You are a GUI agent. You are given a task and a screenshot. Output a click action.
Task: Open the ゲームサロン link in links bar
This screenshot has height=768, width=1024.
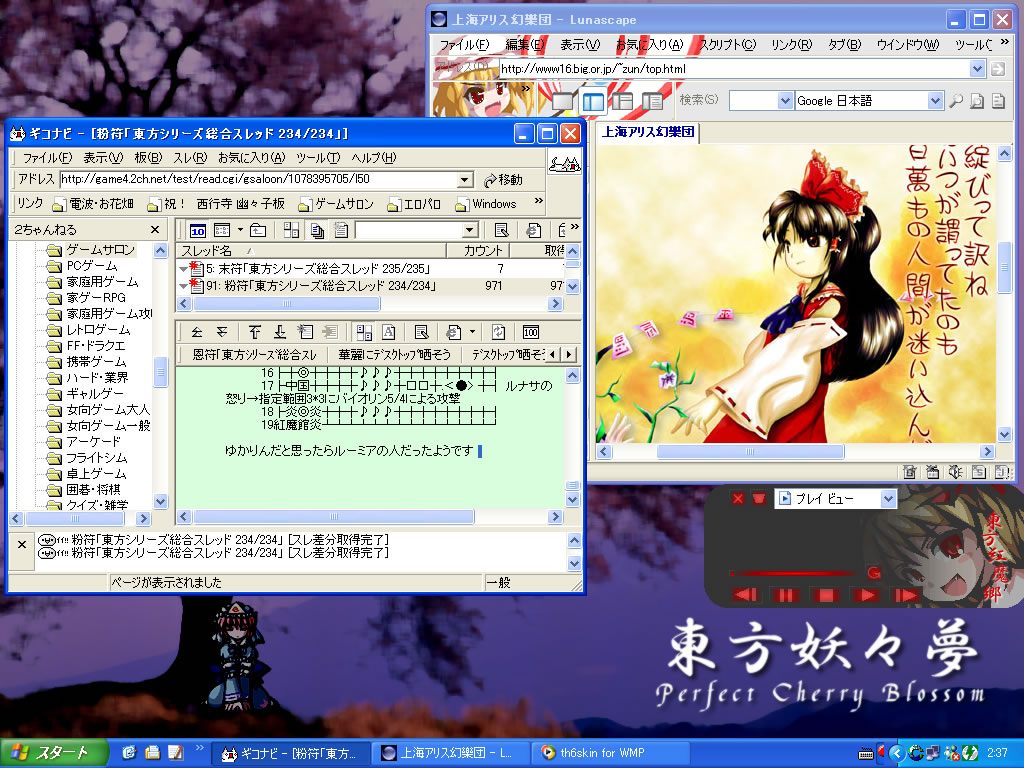336,204
